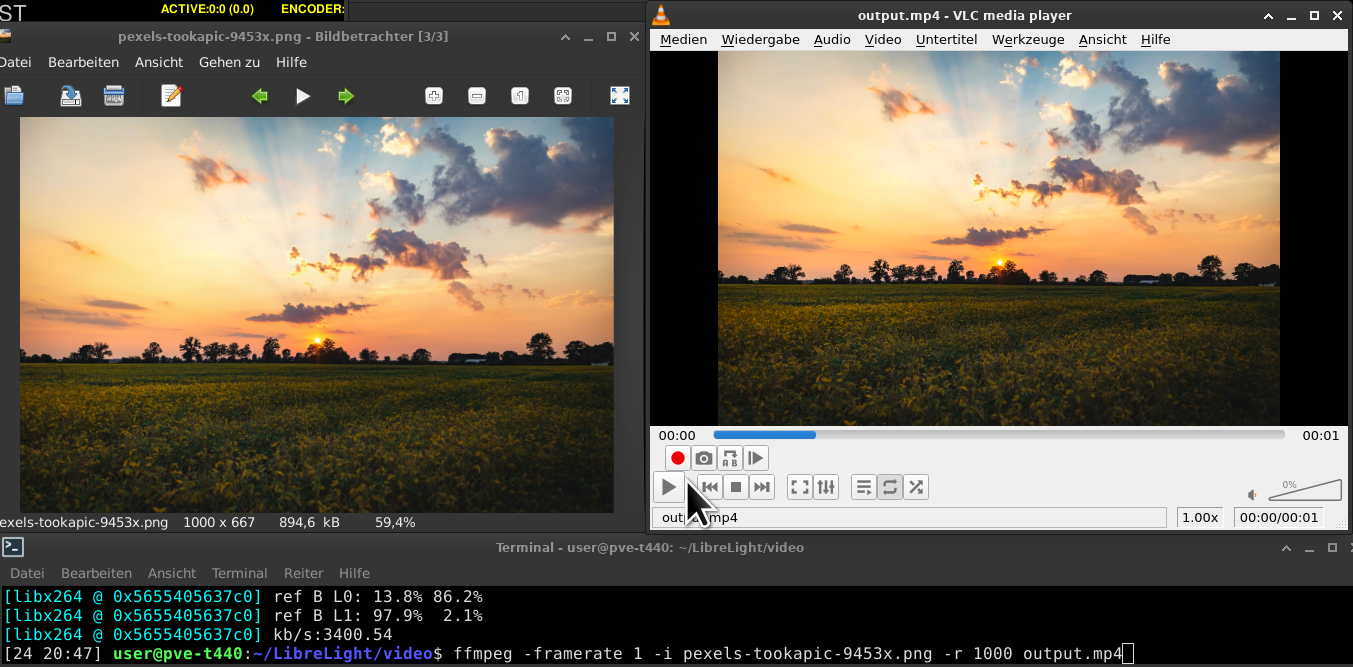The image size is (1353, 667).
Task: Expand the Reiter menu in Terminal
Action: pyautogui.click(x=303, y=573)
